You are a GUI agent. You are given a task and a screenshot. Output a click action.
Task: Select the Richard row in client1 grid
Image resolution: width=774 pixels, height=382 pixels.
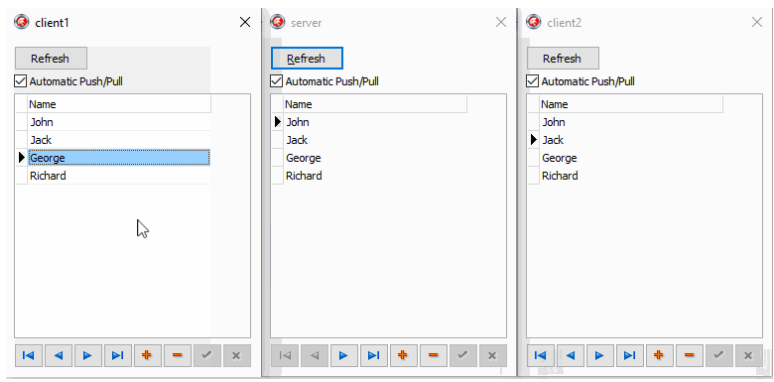pos(119,176)
